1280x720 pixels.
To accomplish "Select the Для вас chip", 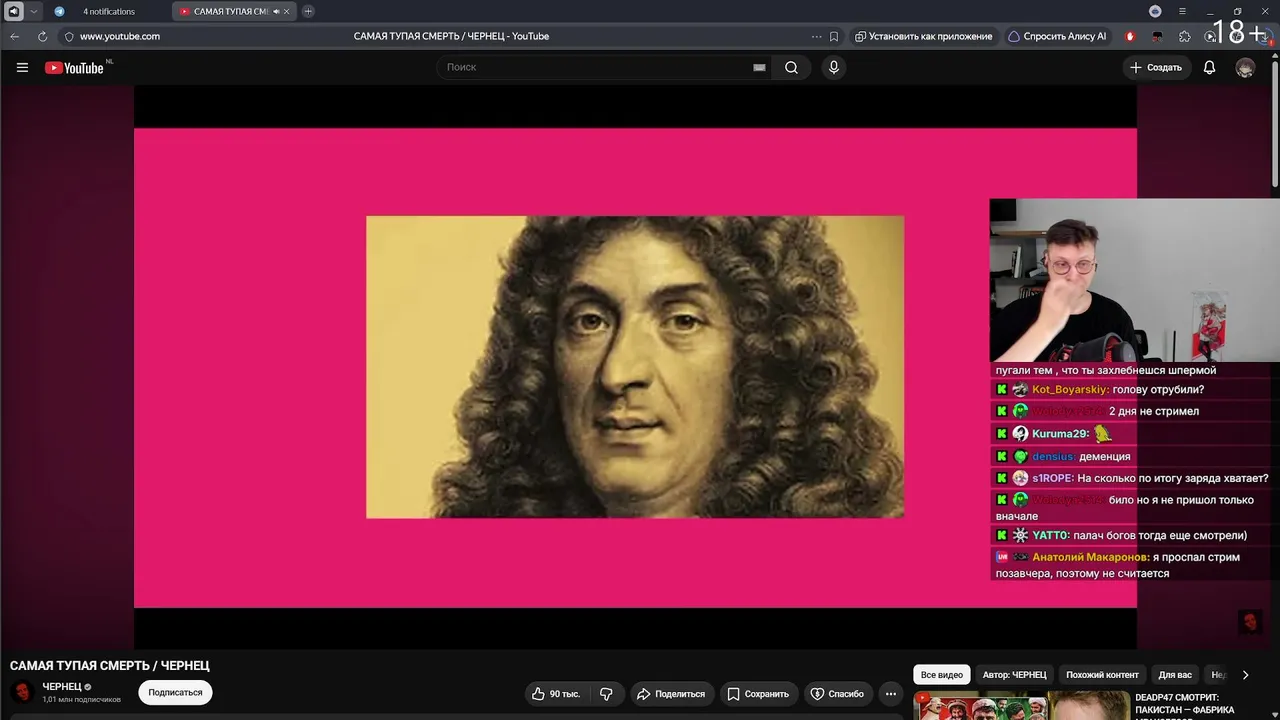I will tap(1175, 675).
